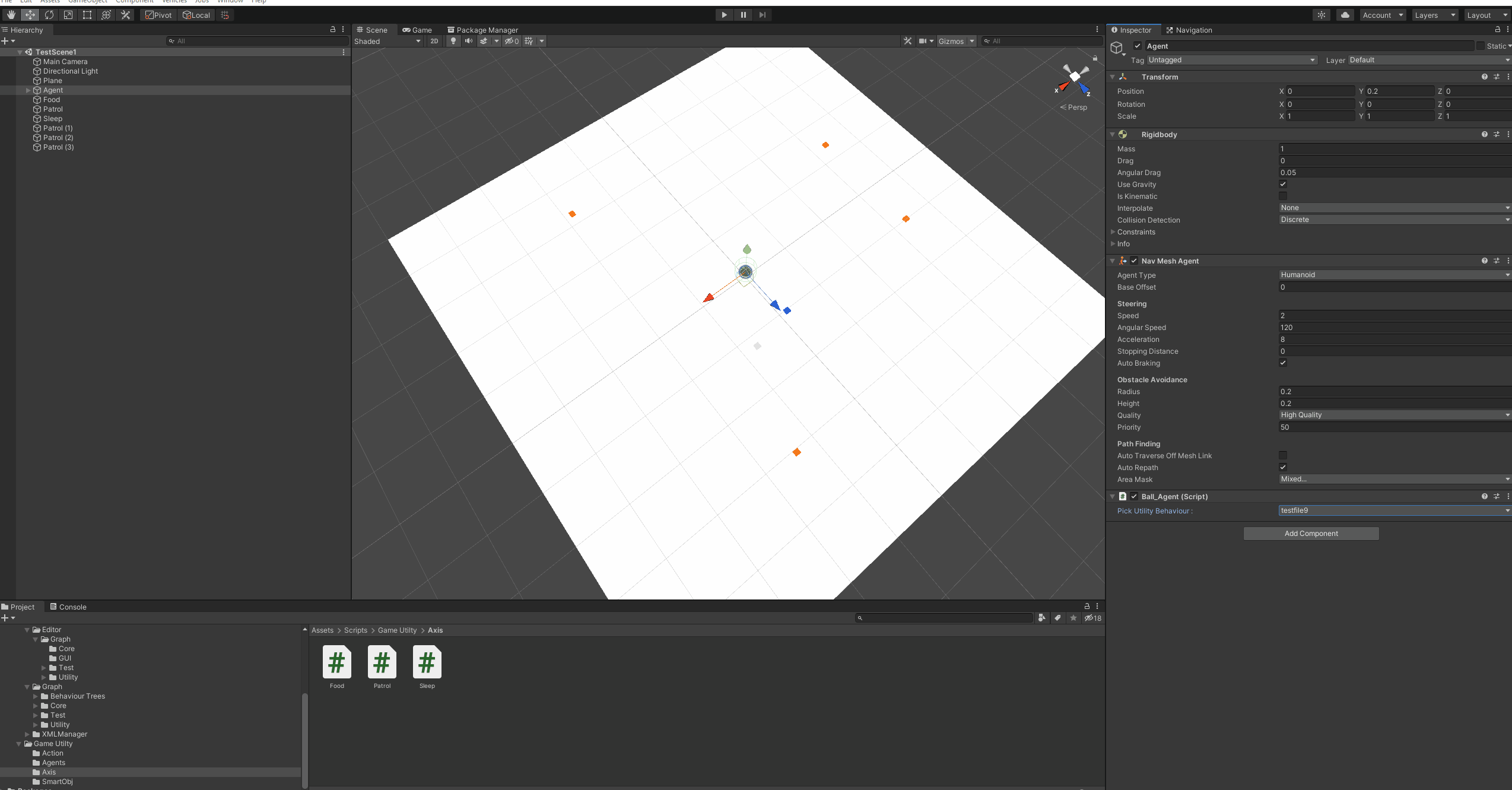Image resolution: width=1512 pixels, height=790 pixels.
Task: Open the Navigation tab
Action: (1189, 30)
